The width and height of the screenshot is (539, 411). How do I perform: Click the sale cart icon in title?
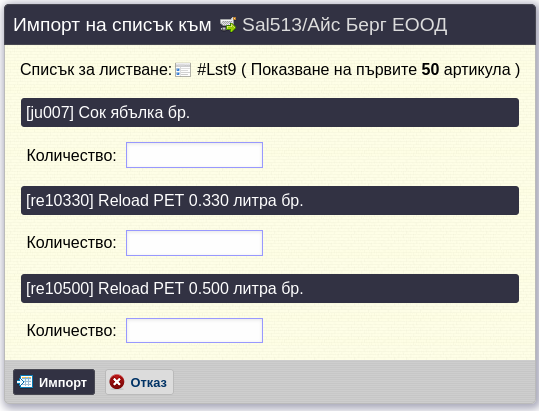coord(228,25)
